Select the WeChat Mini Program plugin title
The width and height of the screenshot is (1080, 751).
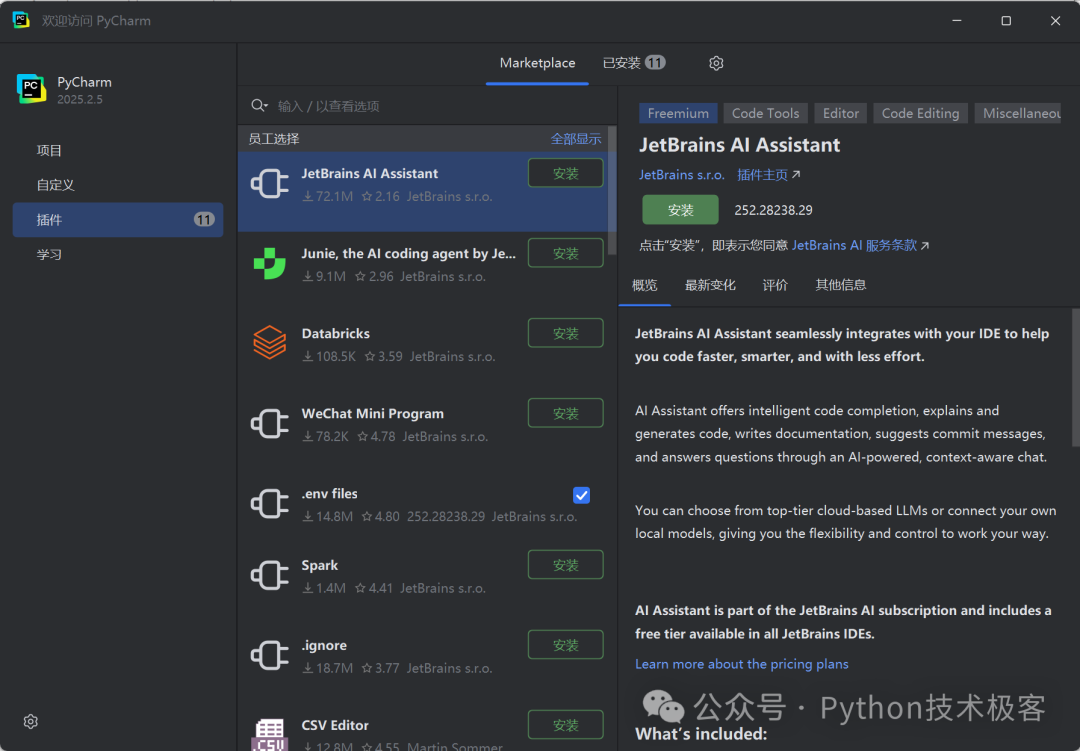click(373, 413)
